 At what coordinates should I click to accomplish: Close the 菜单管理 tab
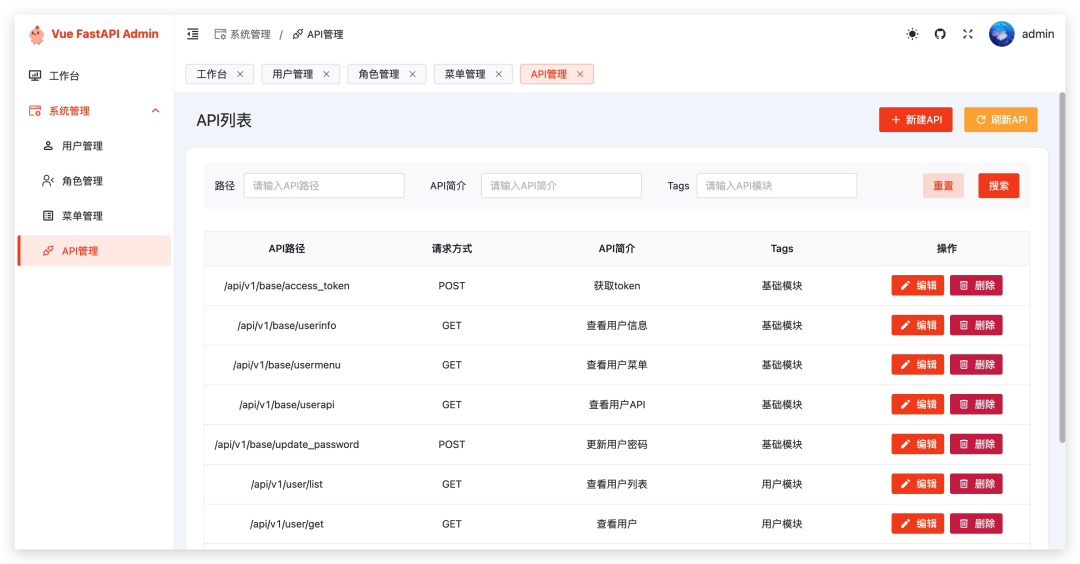[x=498, y=74]
